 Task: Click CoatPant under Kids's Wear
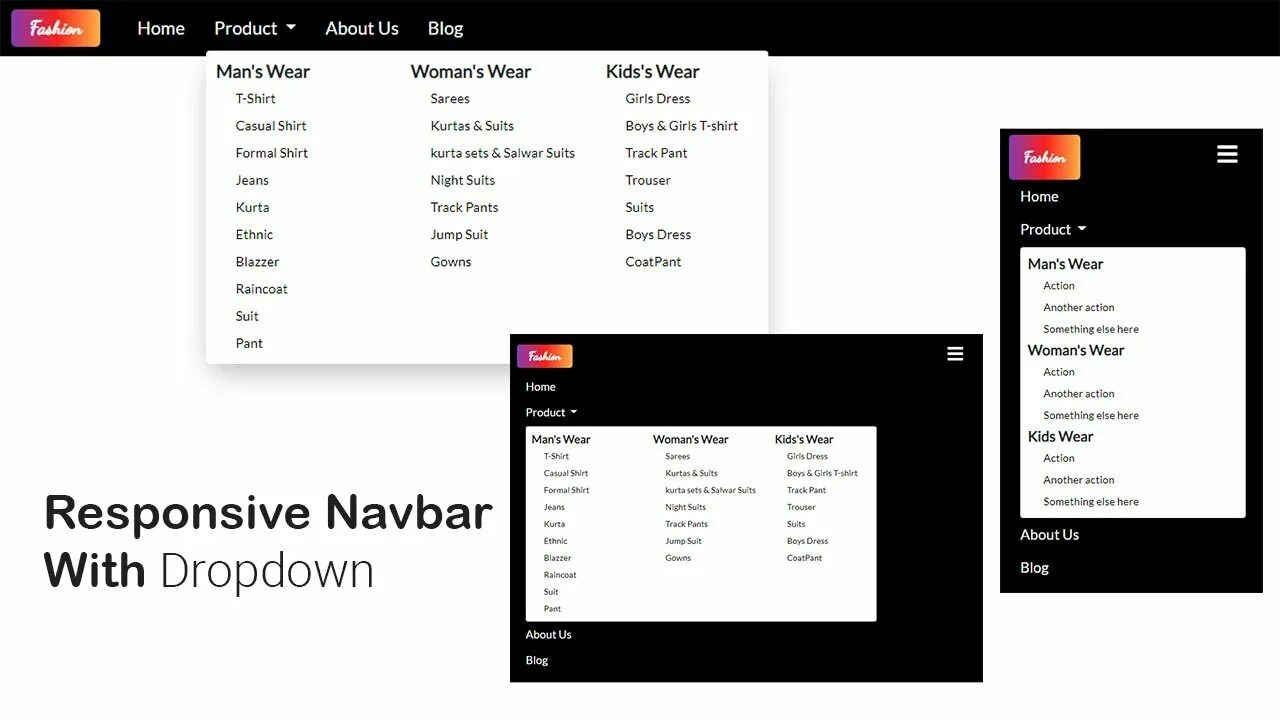pos(653,261)
